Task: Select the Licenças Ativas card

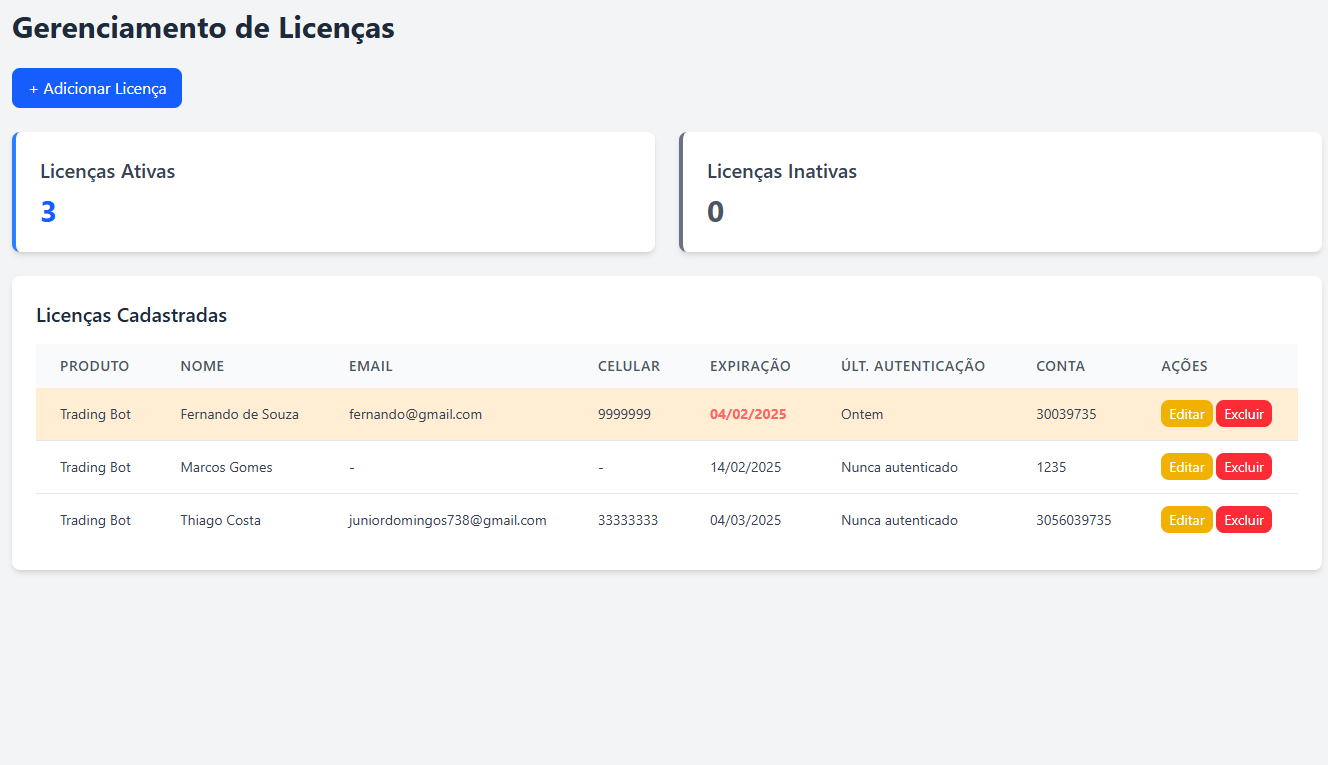Action: [x=334, y=191]
